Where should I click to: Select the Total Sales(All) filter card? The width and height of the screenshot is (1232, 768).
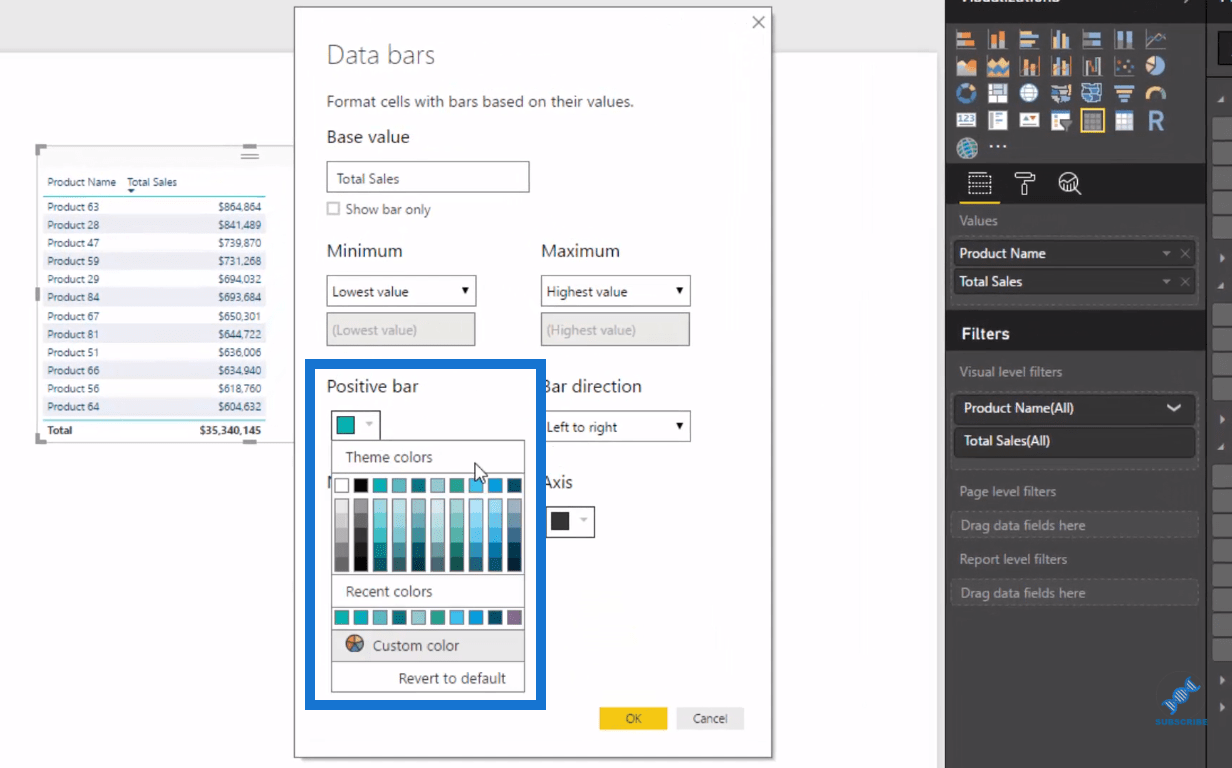(1074, 441)
